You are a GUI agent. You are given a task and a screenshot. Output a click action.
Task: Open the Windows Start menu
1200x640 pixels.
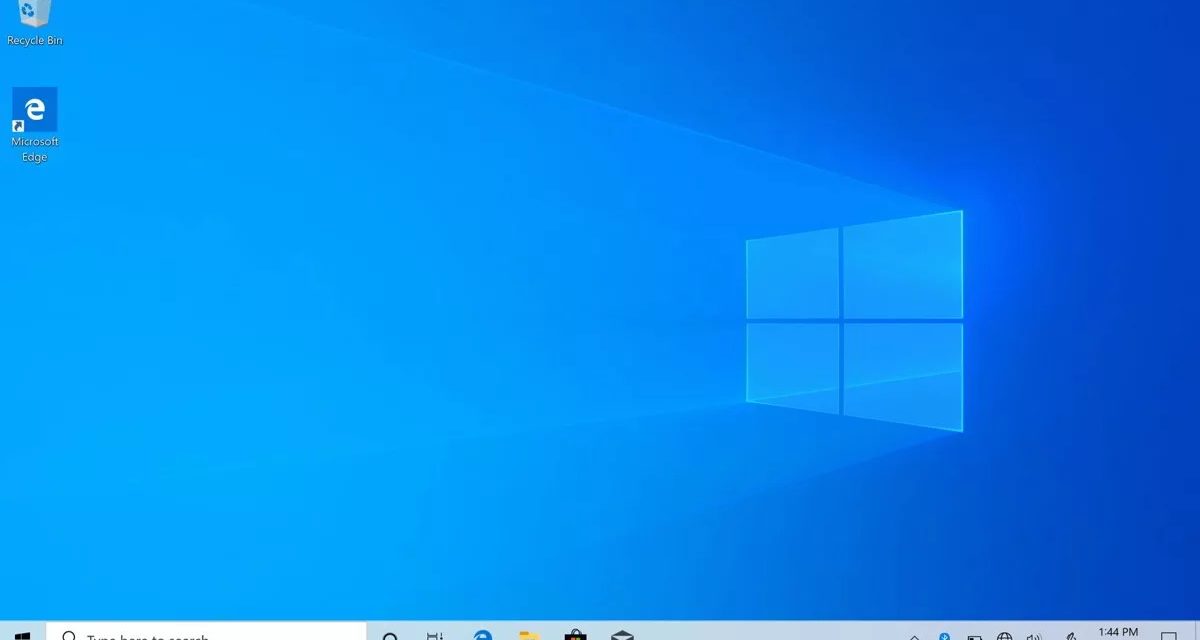click(22, 635)
